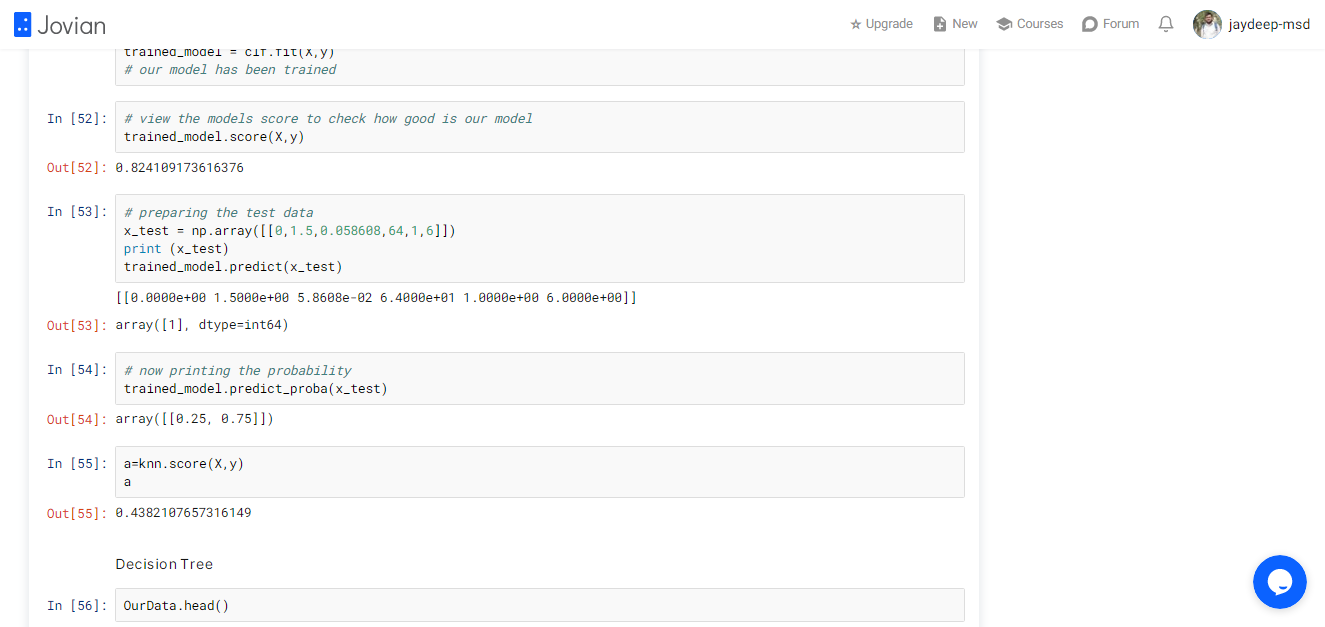Click the OurData.head() code cell
1325x627 pixels.
tap(540, 605)
